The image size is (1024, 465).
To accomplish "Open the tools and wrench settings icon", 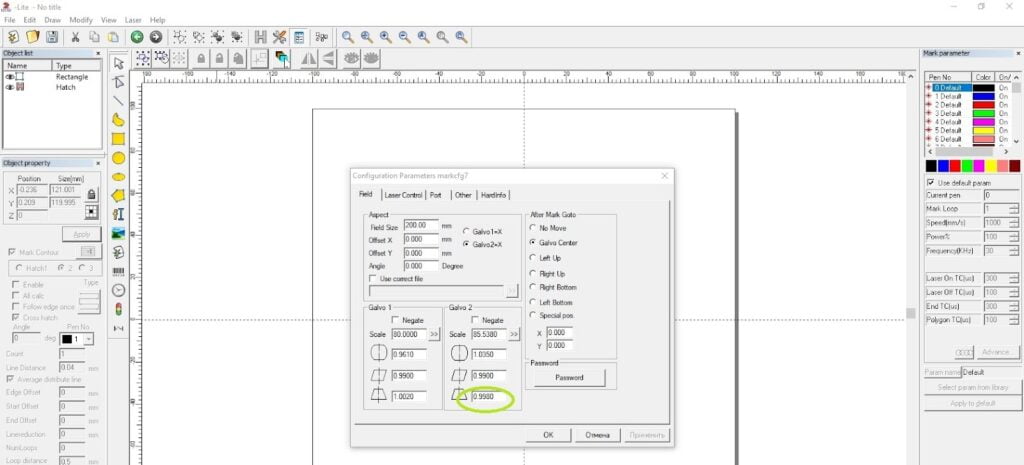I will point(280,37).
